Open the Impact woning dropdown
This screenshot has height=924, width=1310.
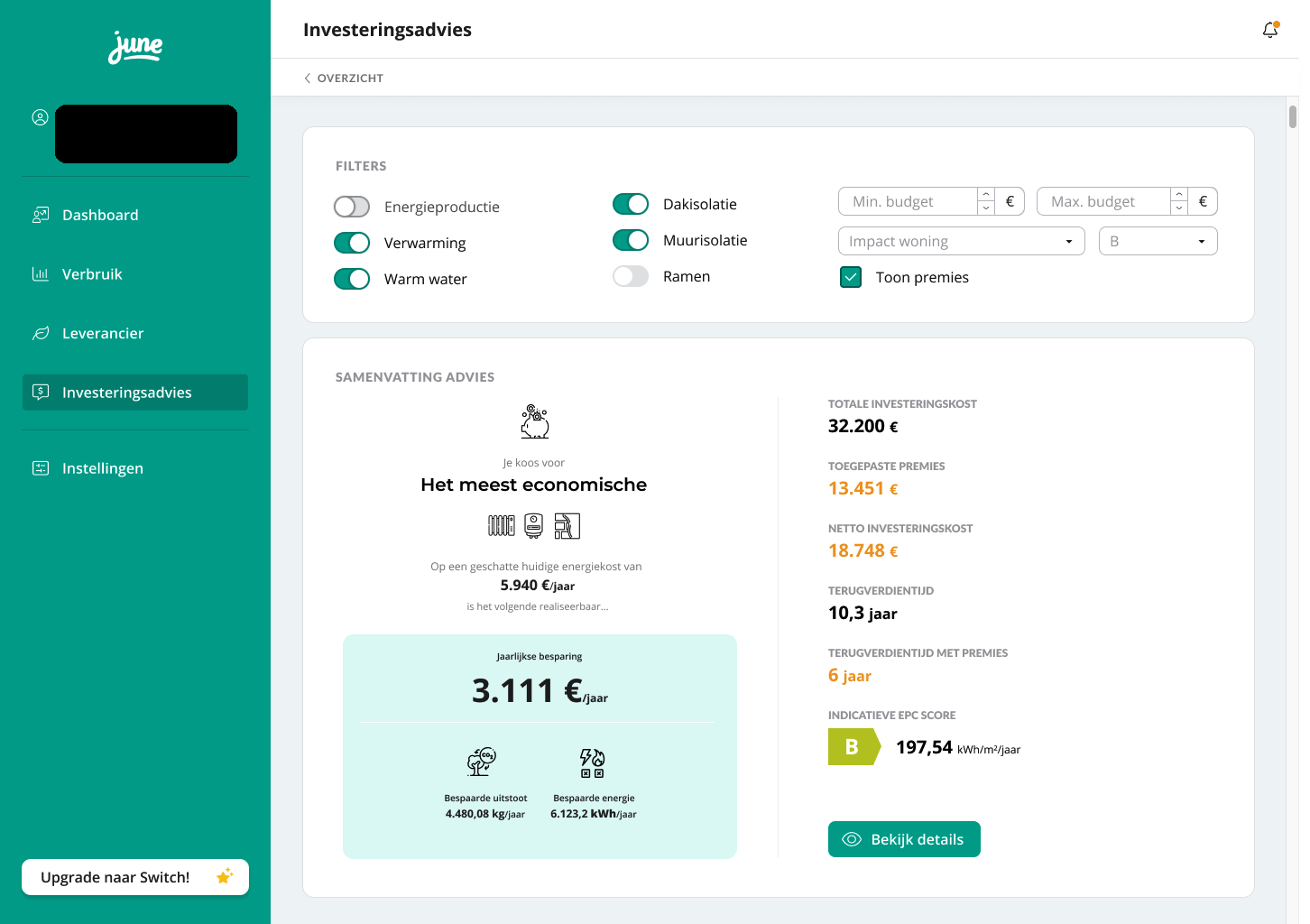(962, 241)
